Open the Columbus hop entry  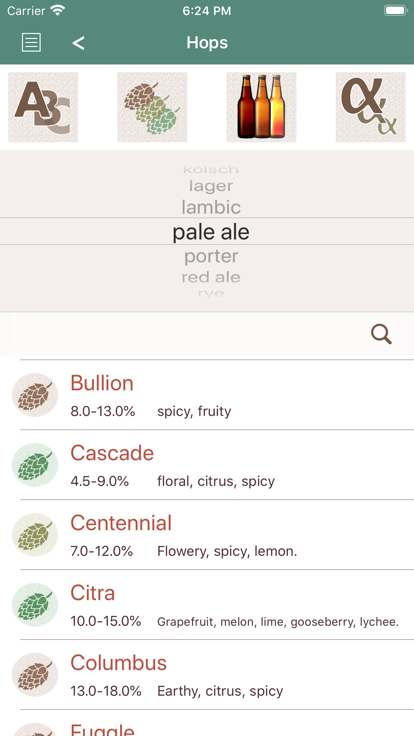click(x=207, y=675)
